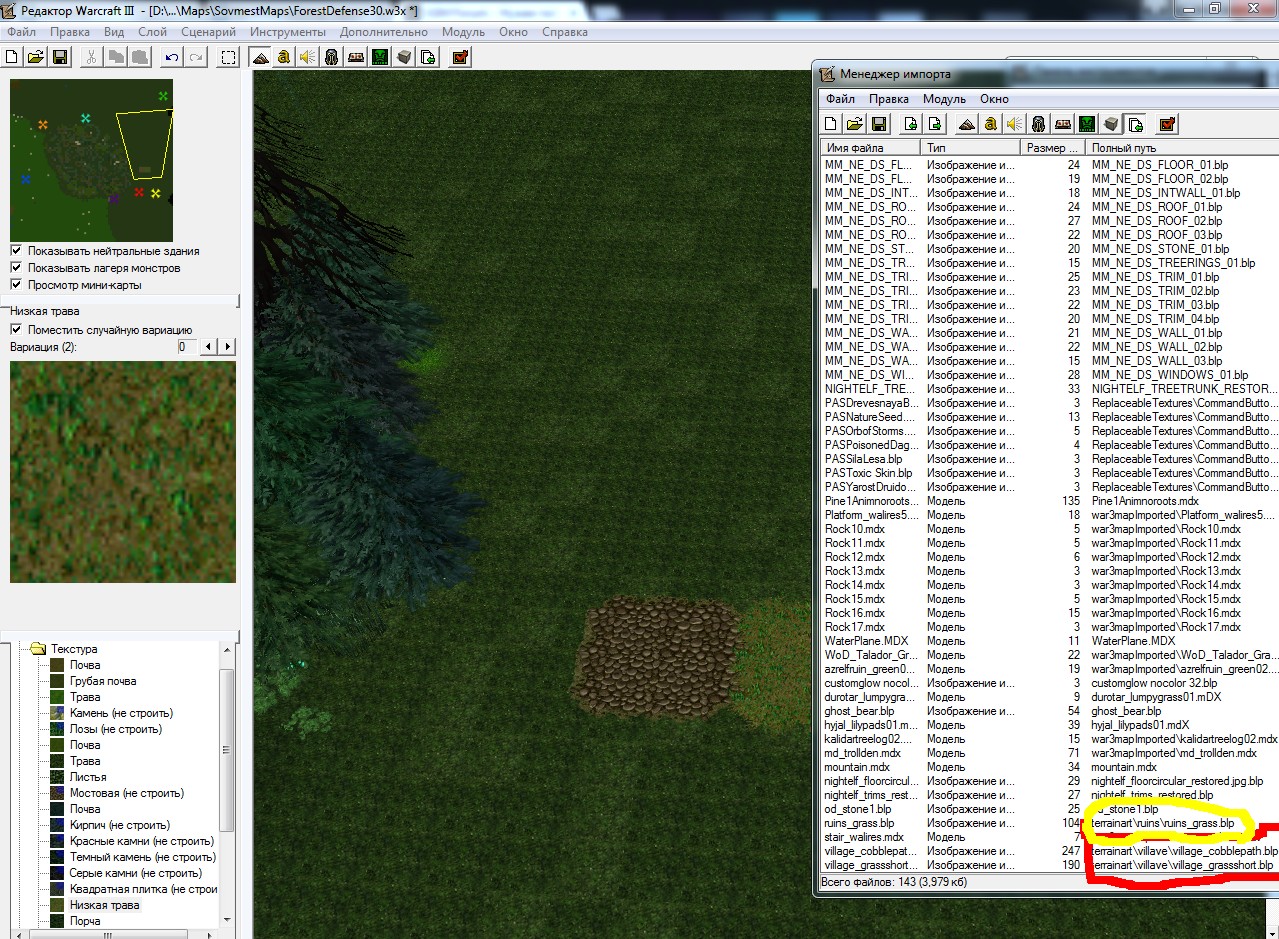
Task: Click Open folder icon in Import Manager toolbar
Action: coord(854,124)
